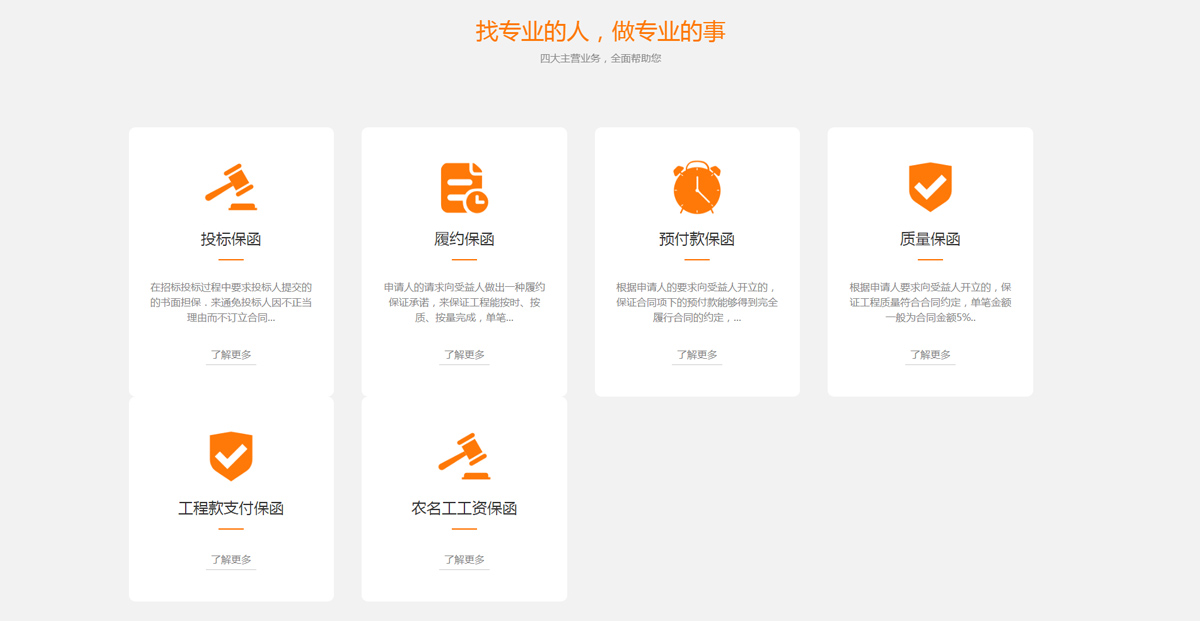Screen dimensions: 1200x621
Task: Click the 质量保函 description text
Action: pos(930,302)
